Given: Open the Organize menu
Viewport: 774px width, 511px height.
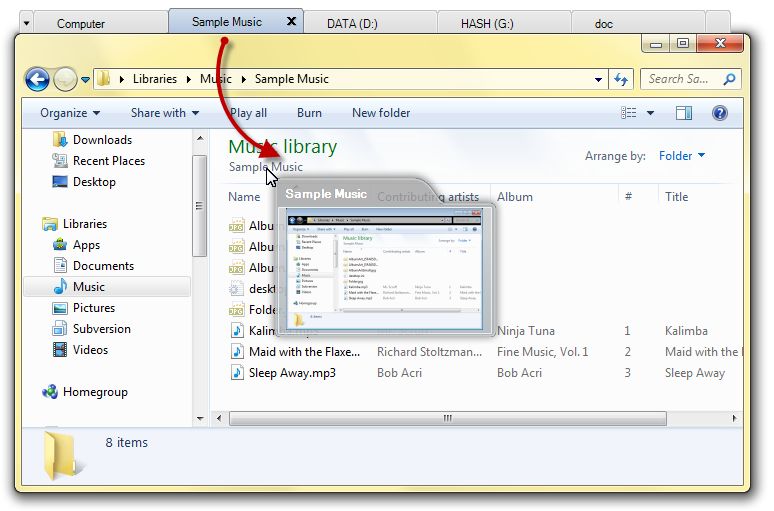Looking at the screenshot, I should [x=70, y=113].
